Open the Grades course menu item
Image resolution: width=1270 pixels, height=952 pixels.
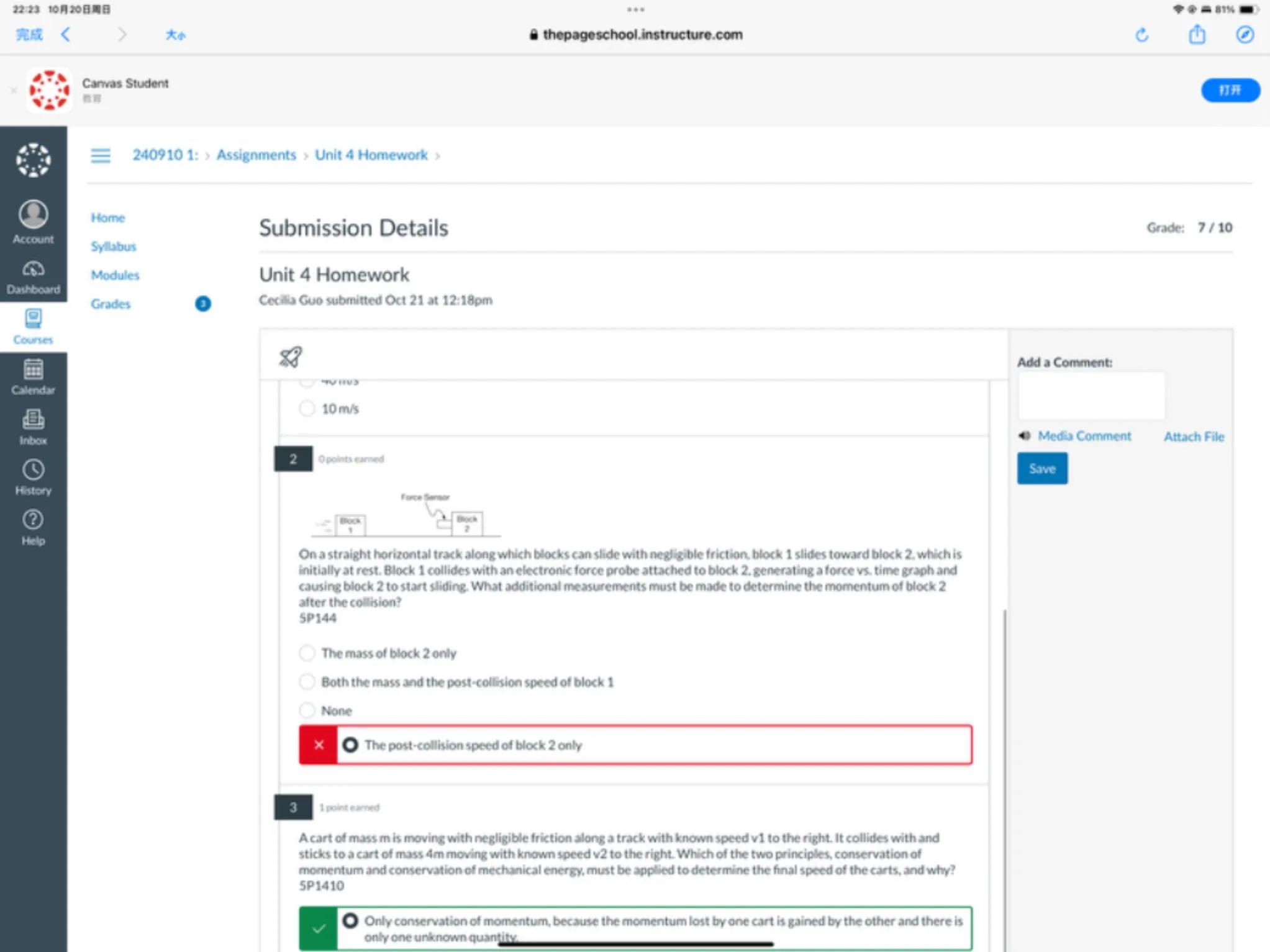pos(111,304)
